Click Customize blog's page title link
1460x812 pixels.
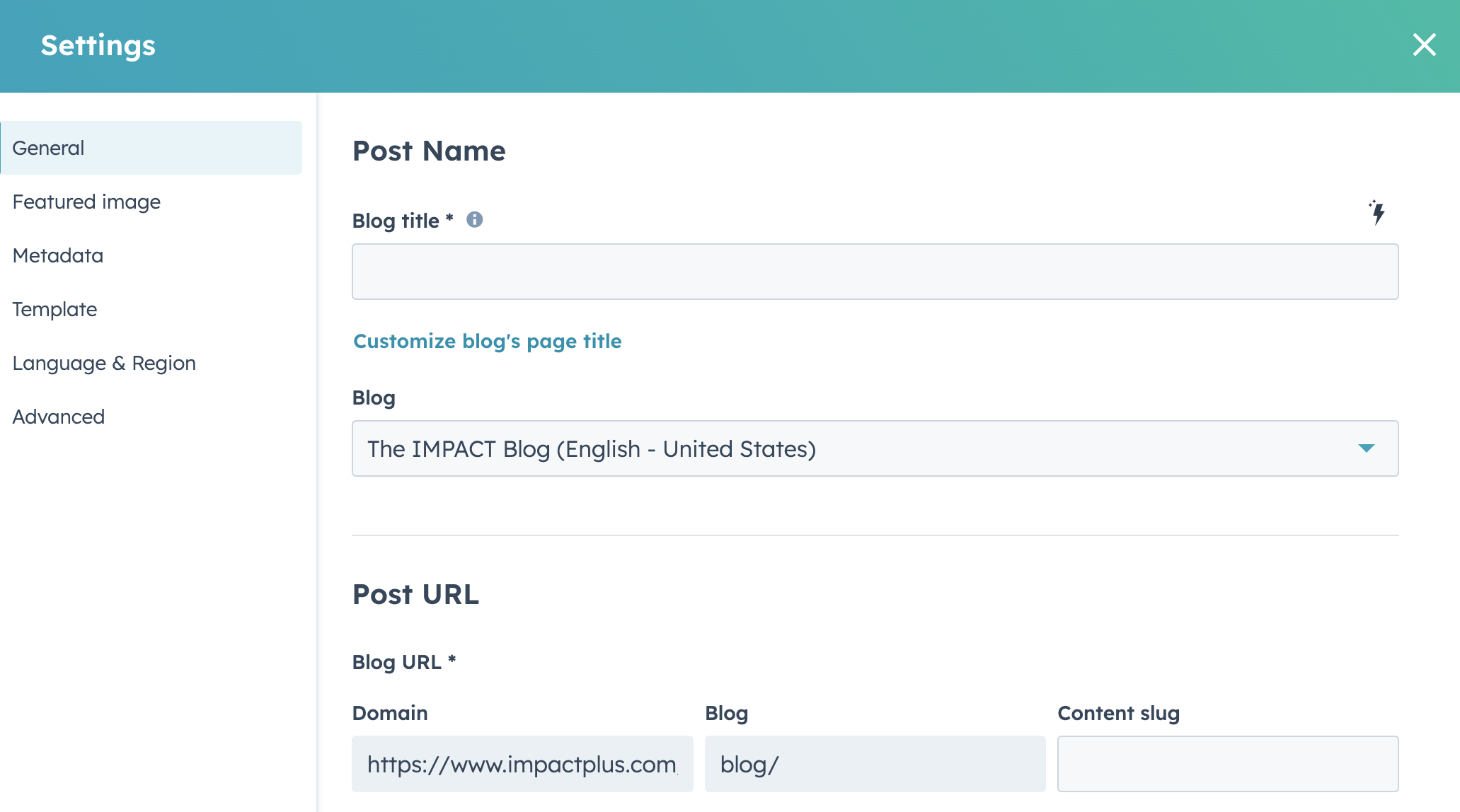[487, 341]
